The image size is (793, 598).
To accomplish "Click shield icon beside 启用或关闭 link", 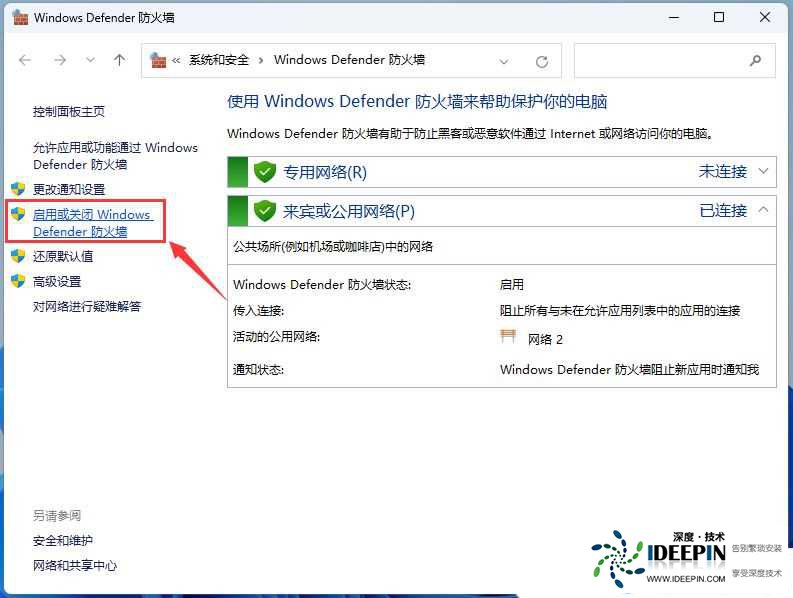I will click(x=18, y=214).
